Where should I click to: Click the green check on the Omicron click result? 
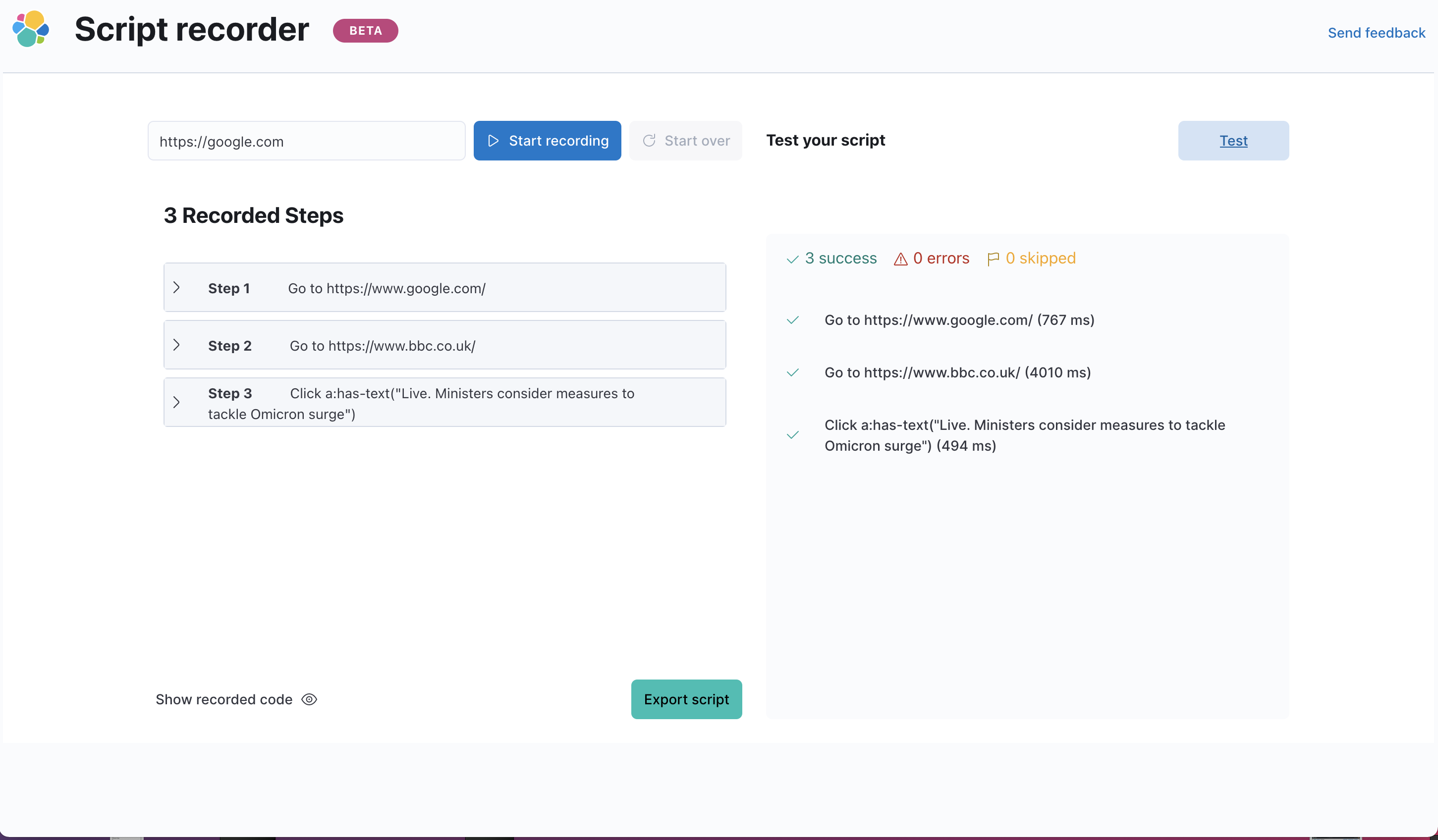point(793,434)
